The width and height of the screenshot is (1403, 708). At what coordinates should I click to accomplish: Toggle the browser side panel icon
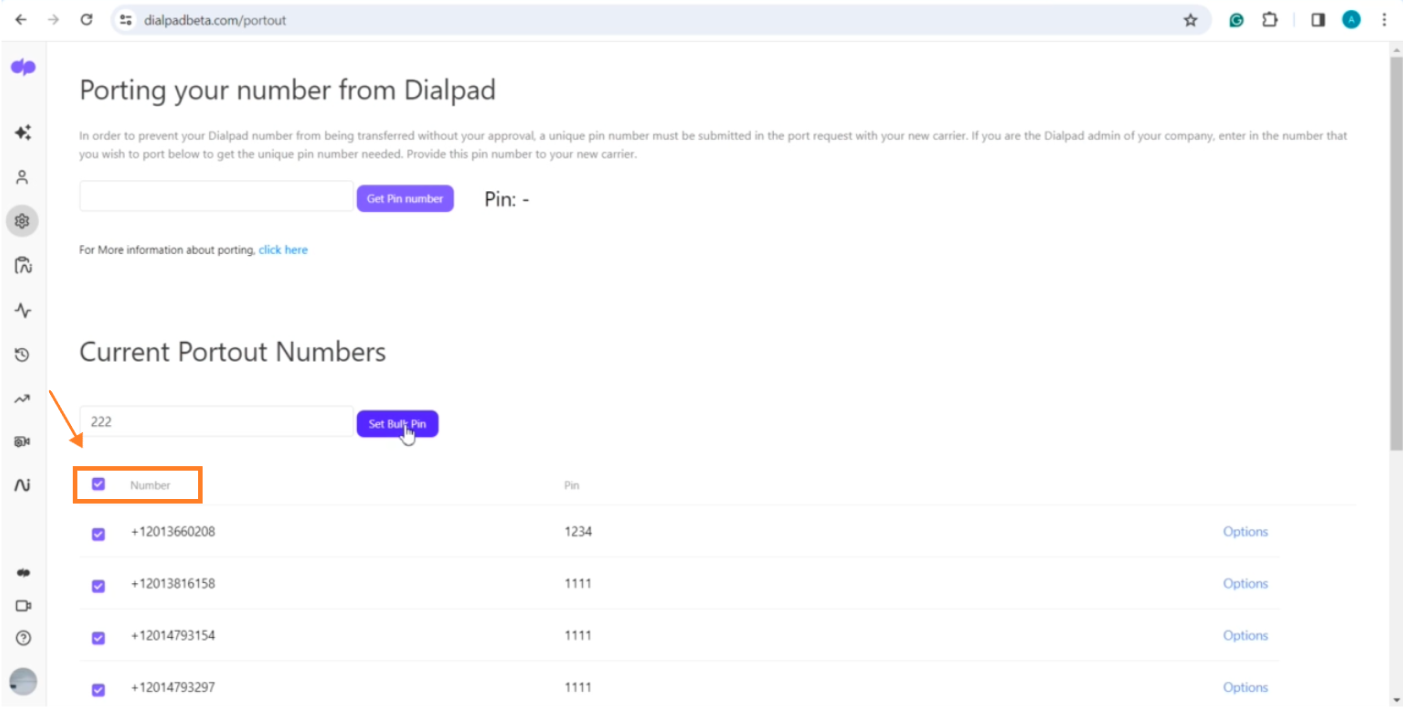coord(1318,19)
